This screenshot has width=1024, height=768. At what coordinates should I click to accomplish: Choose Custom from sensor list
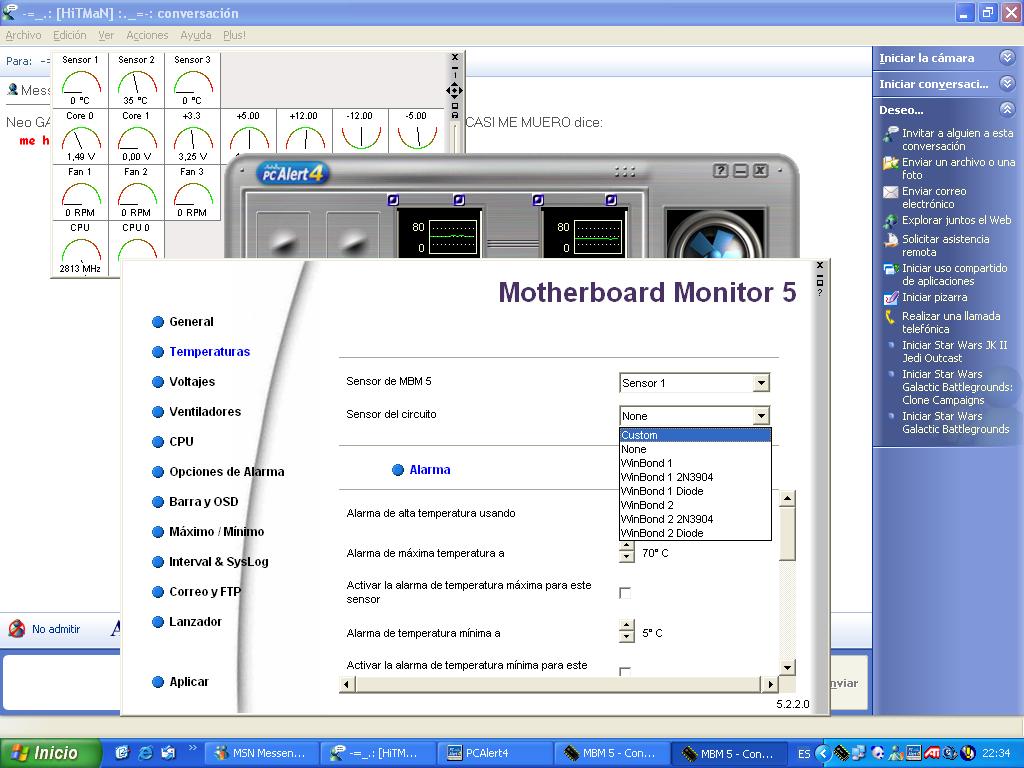point(695,435)
